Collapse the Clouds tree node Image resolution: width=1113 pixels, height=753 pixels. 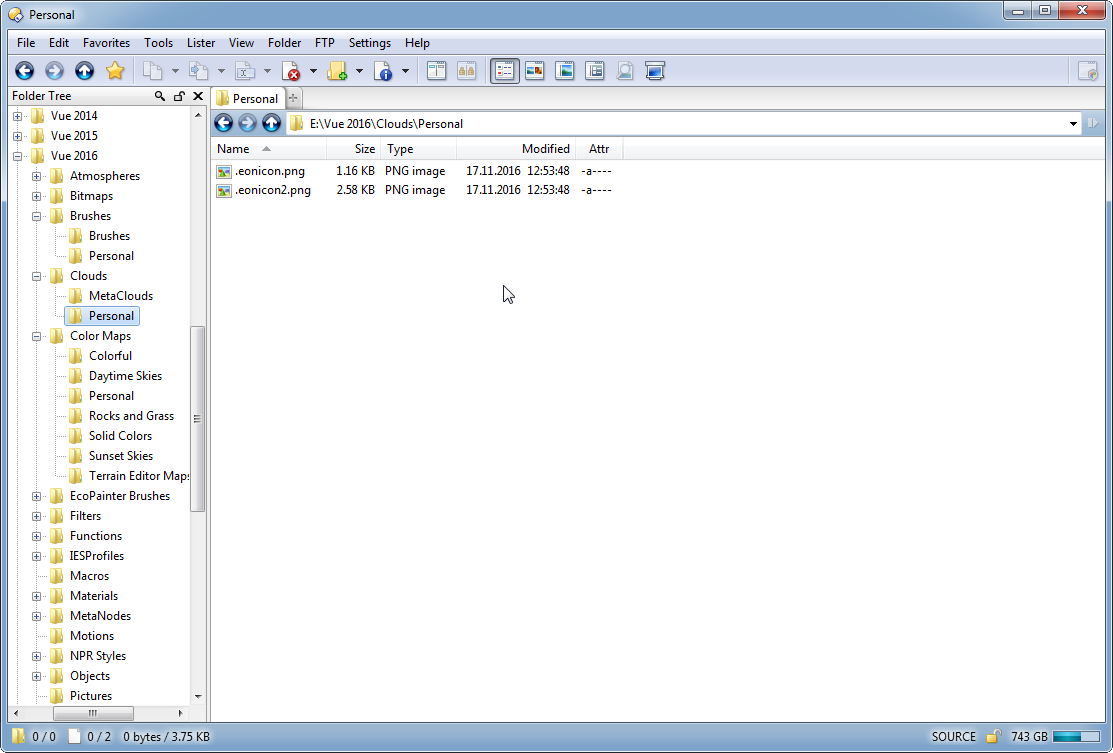pyautogui.click(x=36, y=276)
